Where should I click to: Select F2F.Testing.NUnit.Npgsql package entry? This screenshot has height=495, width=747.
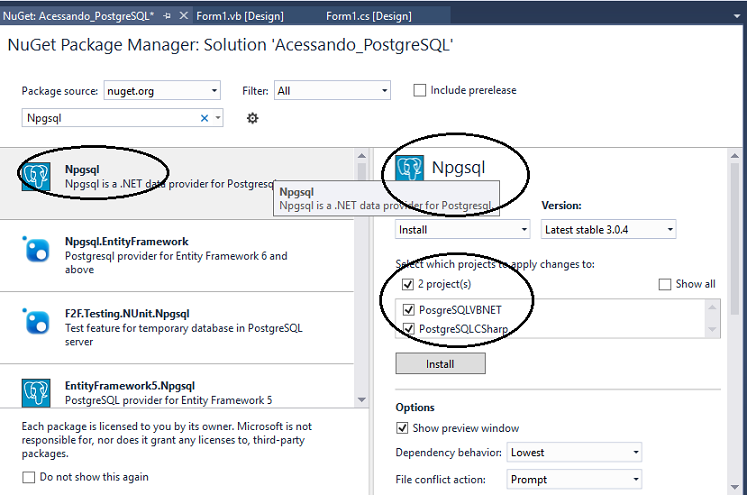177,328
